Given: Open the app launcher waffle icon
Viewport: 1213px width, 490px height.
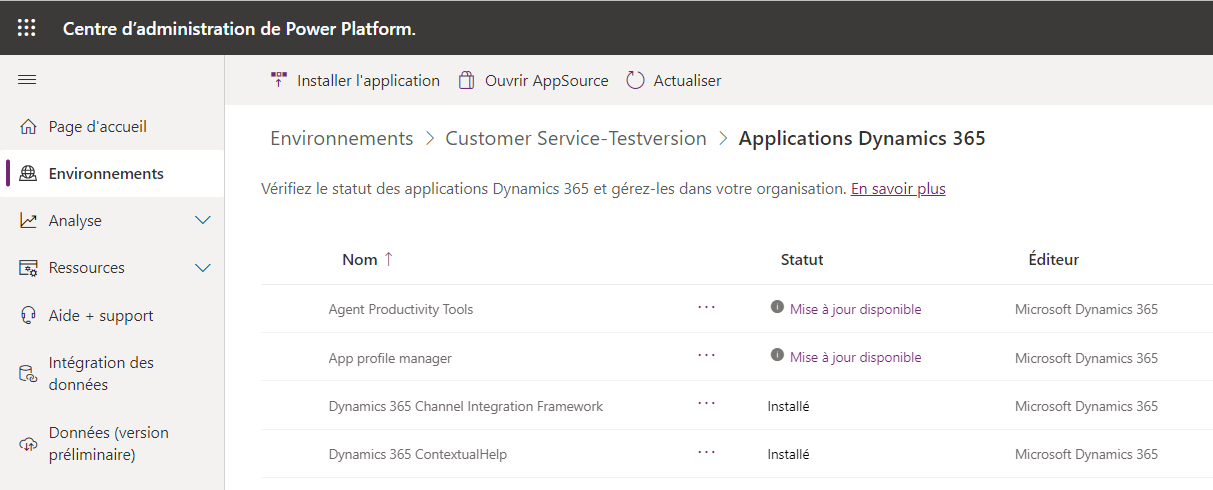Looking at the screenshot, I should click(x=27, y=28).
